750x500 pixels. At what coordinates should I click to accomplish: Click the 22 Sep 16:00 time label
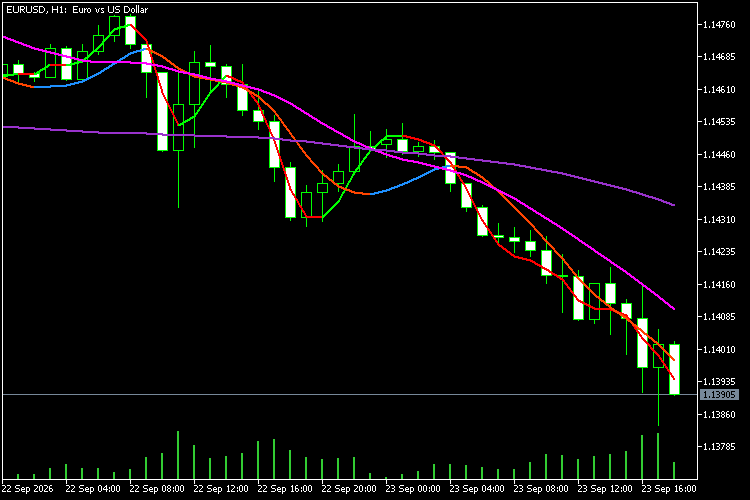(285, 489)
